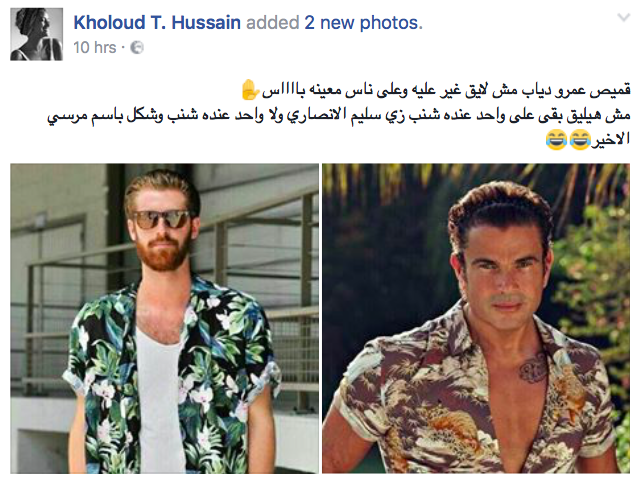Click the raised hand emoji in post
This screenshot has height=481, width=640.
249,90
